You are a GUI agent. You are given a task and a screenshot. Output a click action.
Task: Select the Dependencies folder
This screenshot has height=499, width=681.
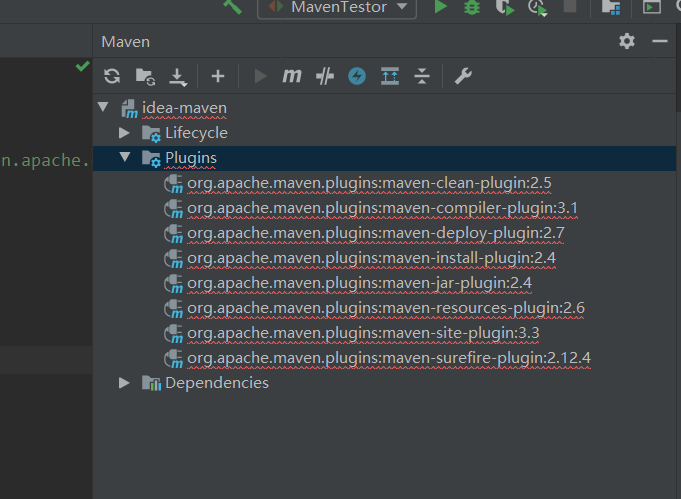tap(217, 383)
